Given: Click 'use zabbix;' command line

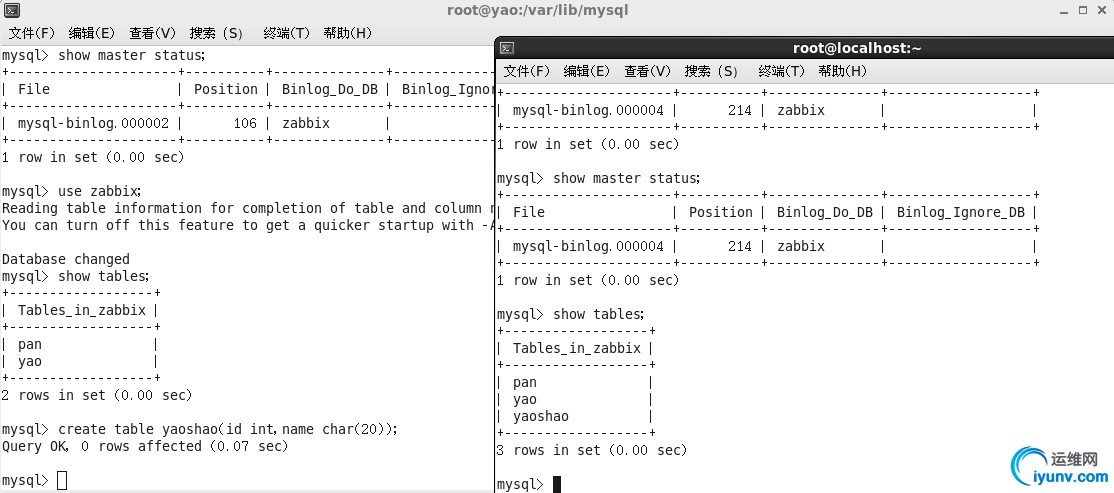Looking at the screenshot, I should tap(72, 191).
